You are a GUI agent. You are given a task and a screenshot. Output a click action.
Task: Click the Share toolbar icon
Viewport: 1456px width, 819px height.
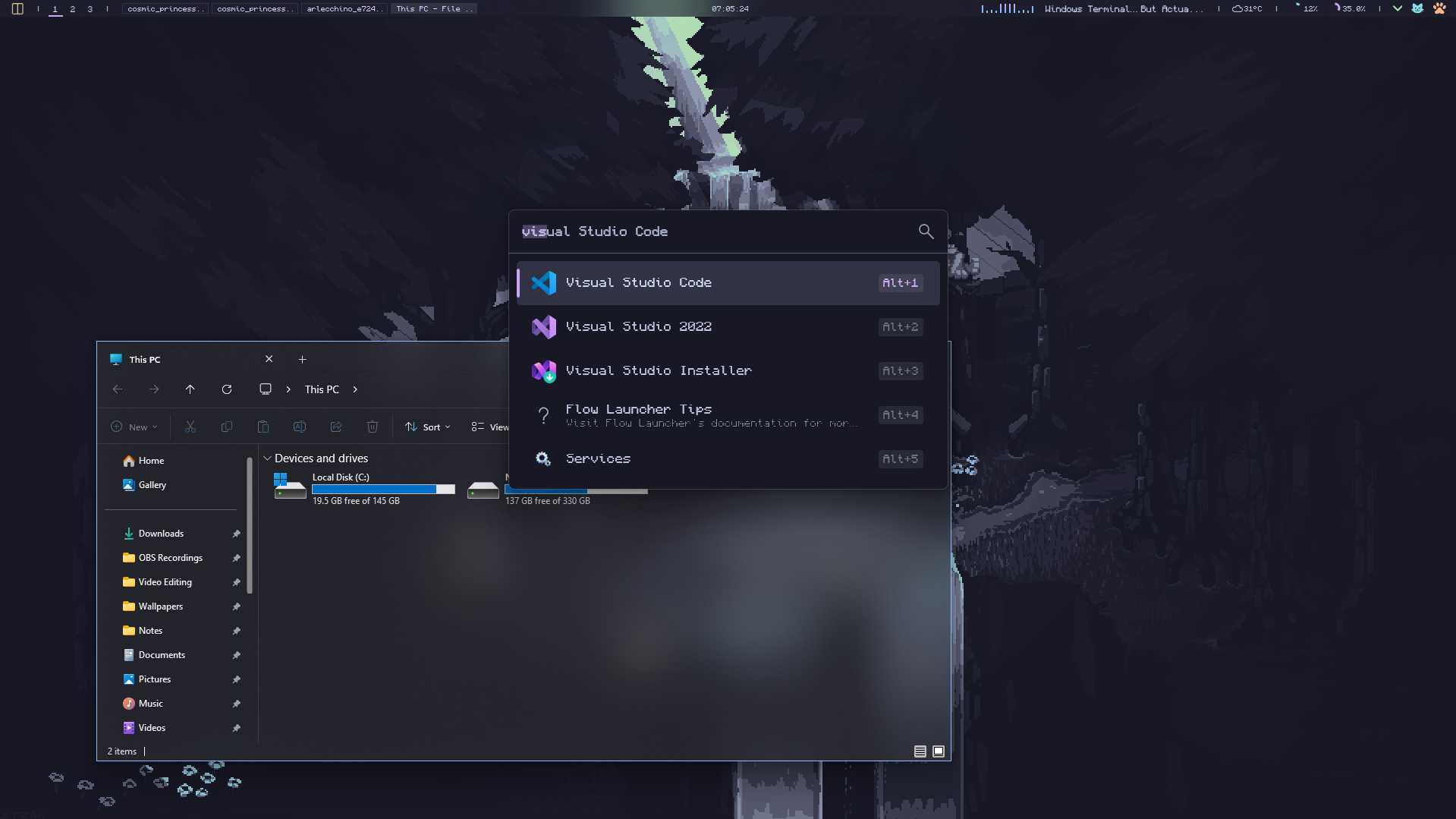[336, 427]
